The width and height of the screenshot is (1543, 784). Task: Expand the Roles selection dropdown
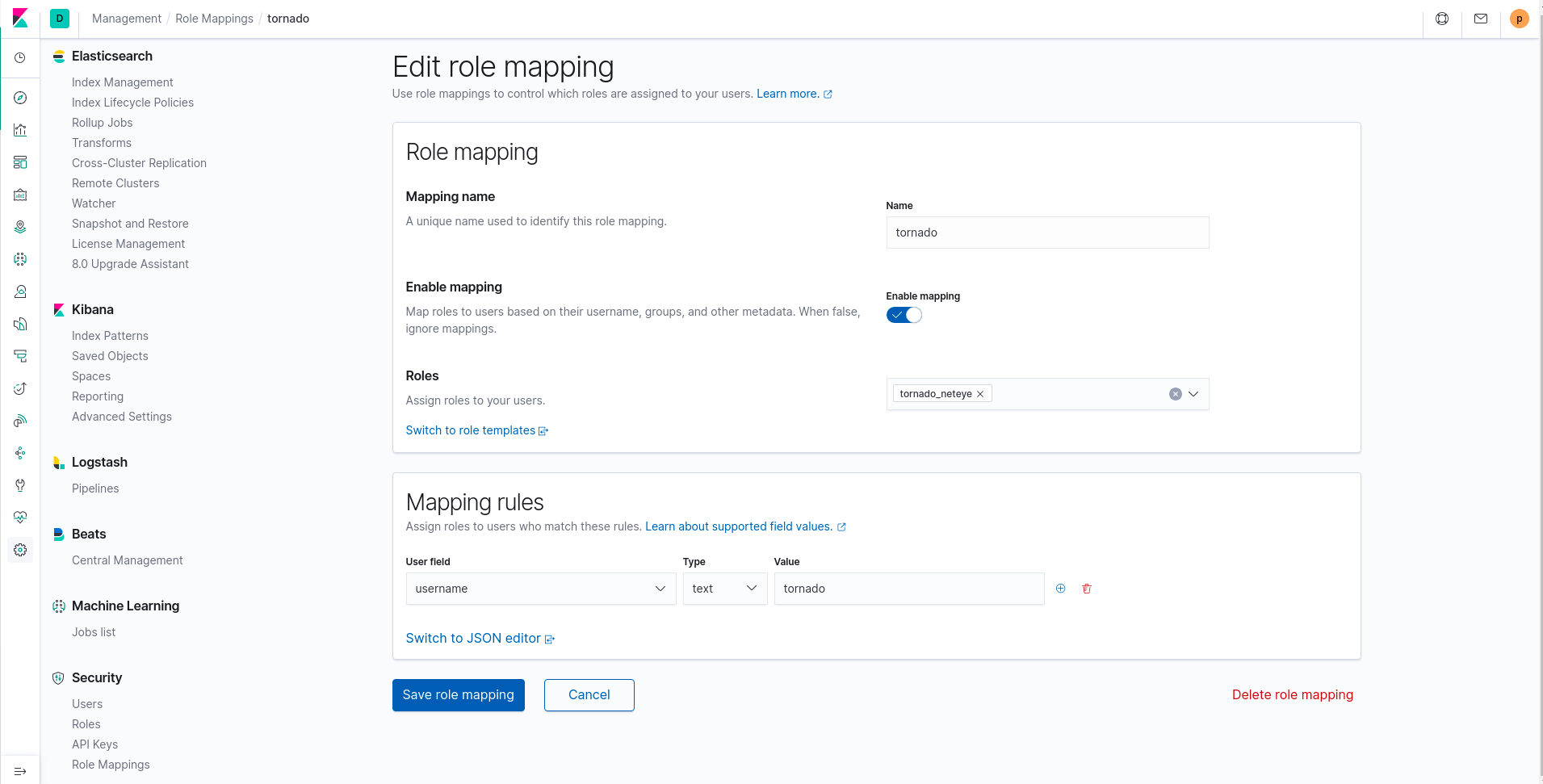click(1192, 394)
